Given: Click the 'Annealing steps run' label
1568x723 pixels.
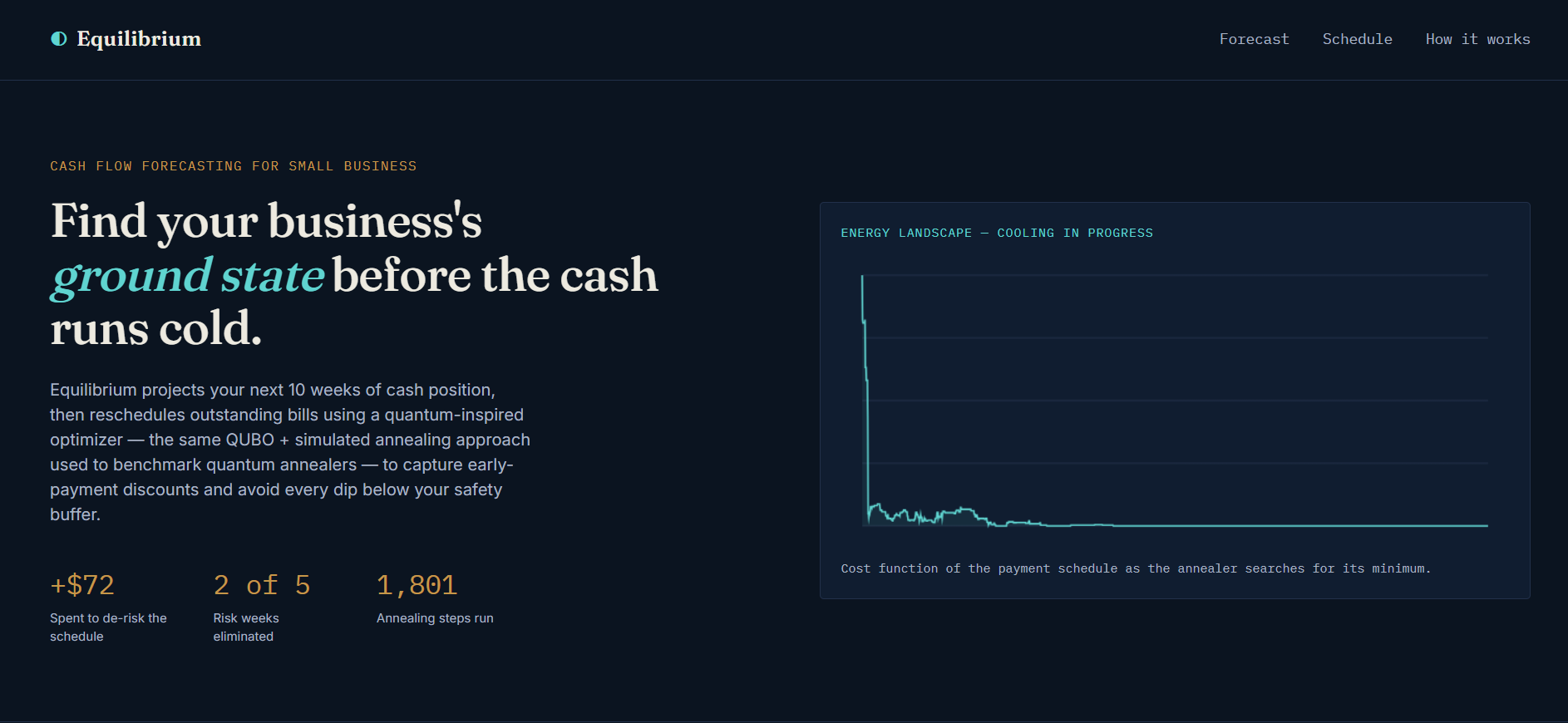Looking at the screenshot, I should (x=435, y=618).
